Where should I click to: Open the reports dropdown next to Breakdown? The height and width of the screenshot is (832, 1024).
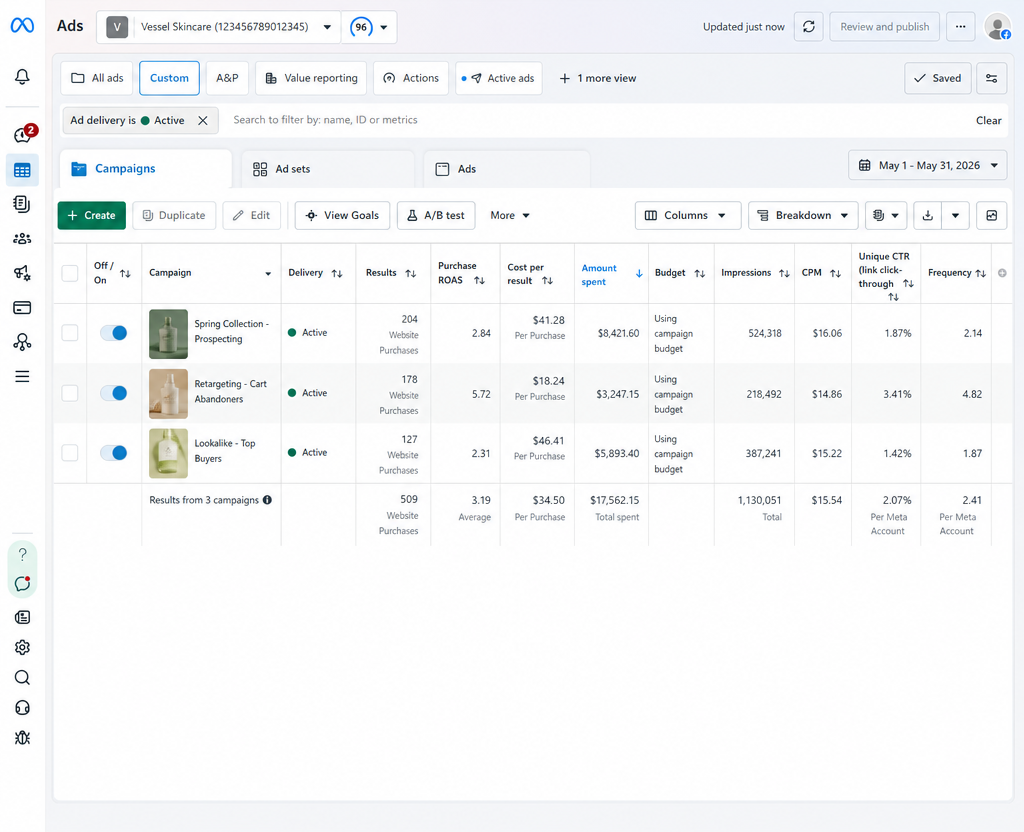click(886, 216)
